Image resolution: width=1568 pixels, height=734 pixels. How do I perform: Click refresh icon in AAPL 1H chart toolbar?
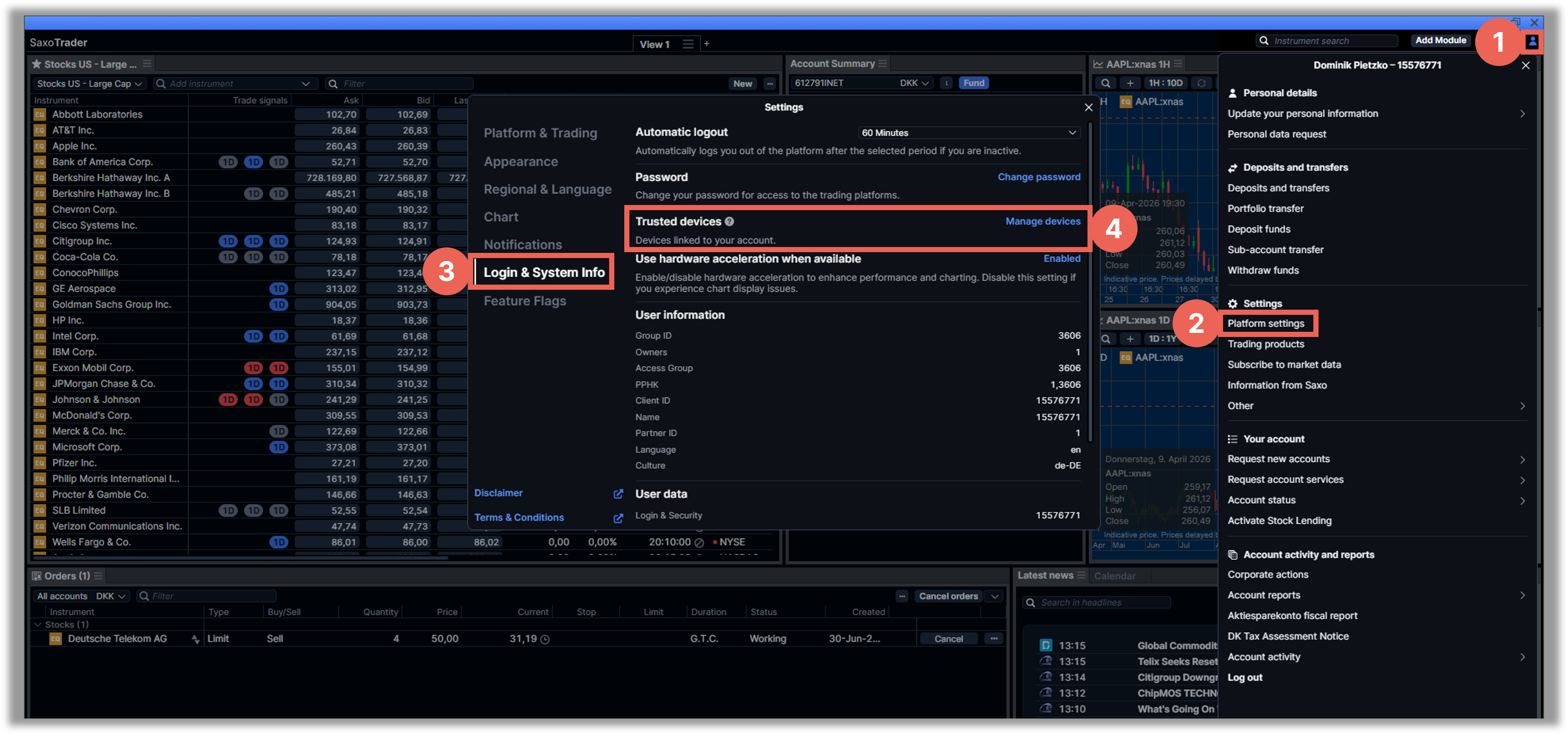tap(1201, 83)
